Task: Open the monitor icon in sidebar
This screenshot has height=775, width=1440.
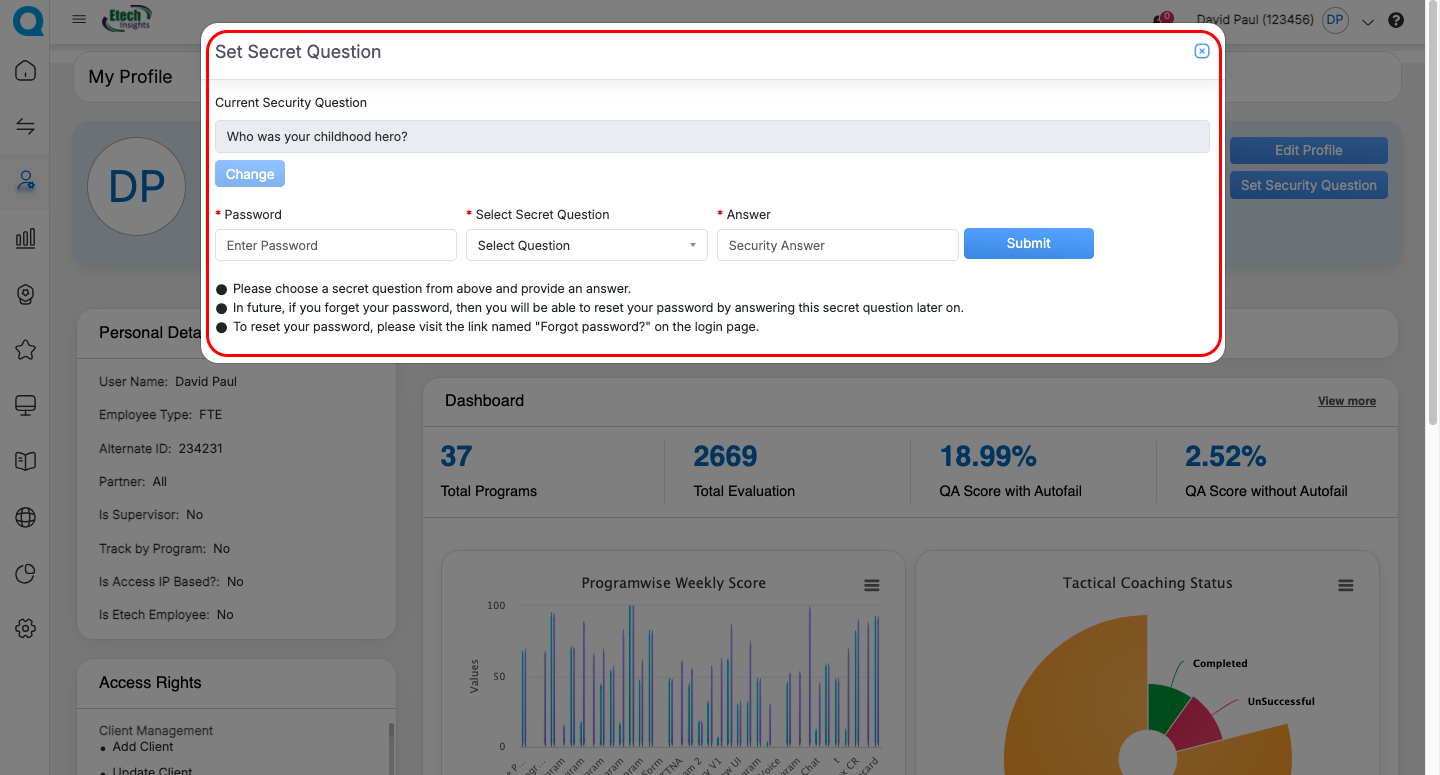Action: click(x=25, y=405)
